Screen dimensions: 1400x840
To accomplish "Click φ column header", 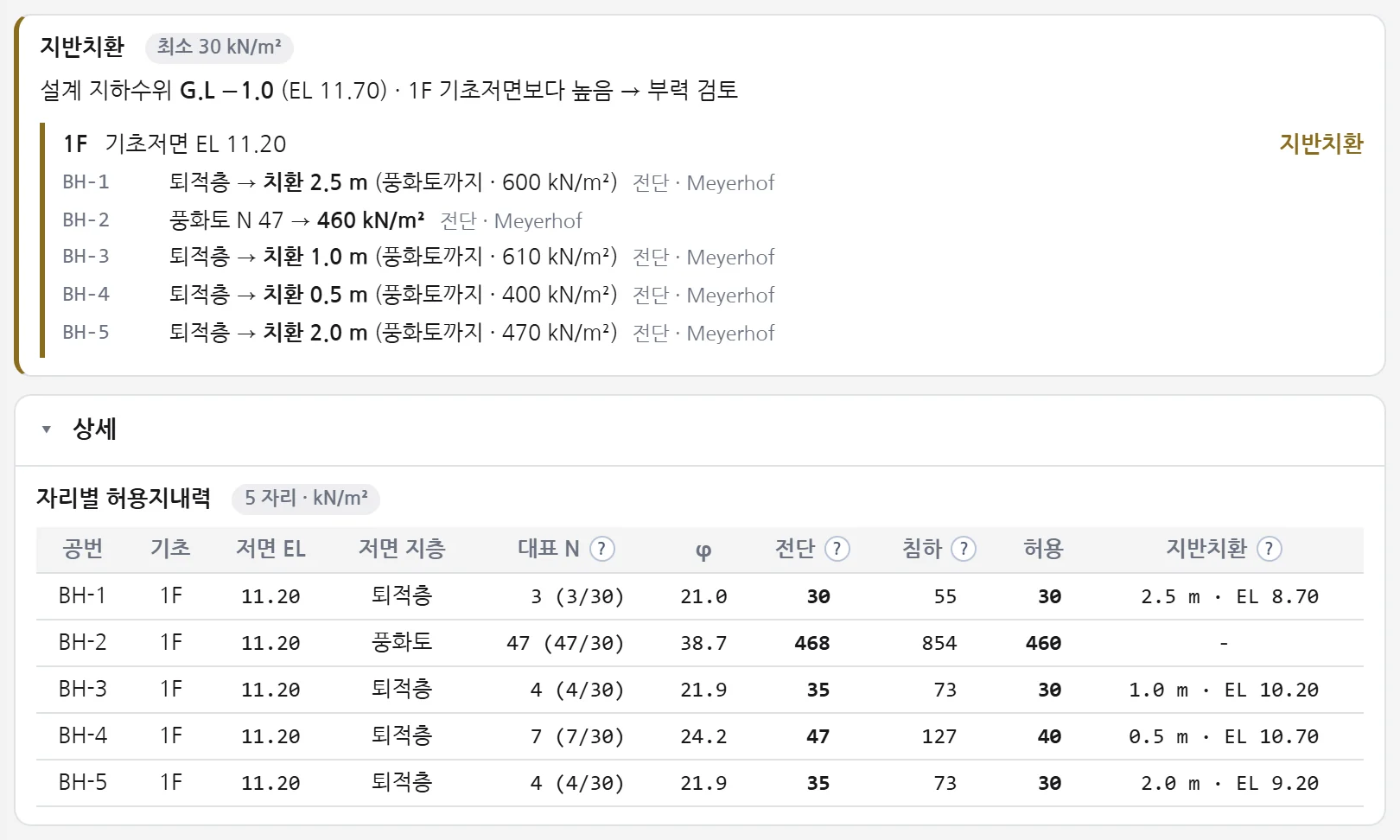I will [x=703, y=550].
